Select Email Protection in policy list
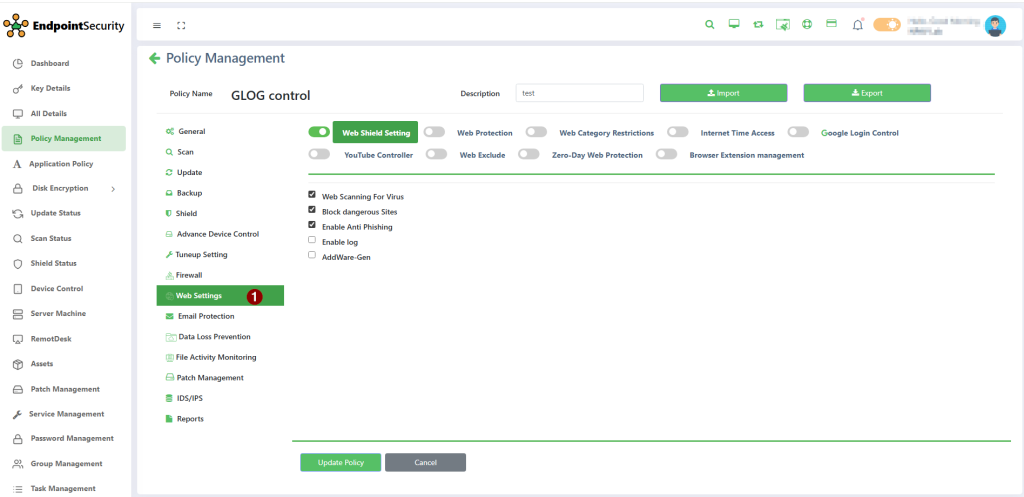Image resolution: width=1024 pixels, height=497 pixels. (205, 316)
